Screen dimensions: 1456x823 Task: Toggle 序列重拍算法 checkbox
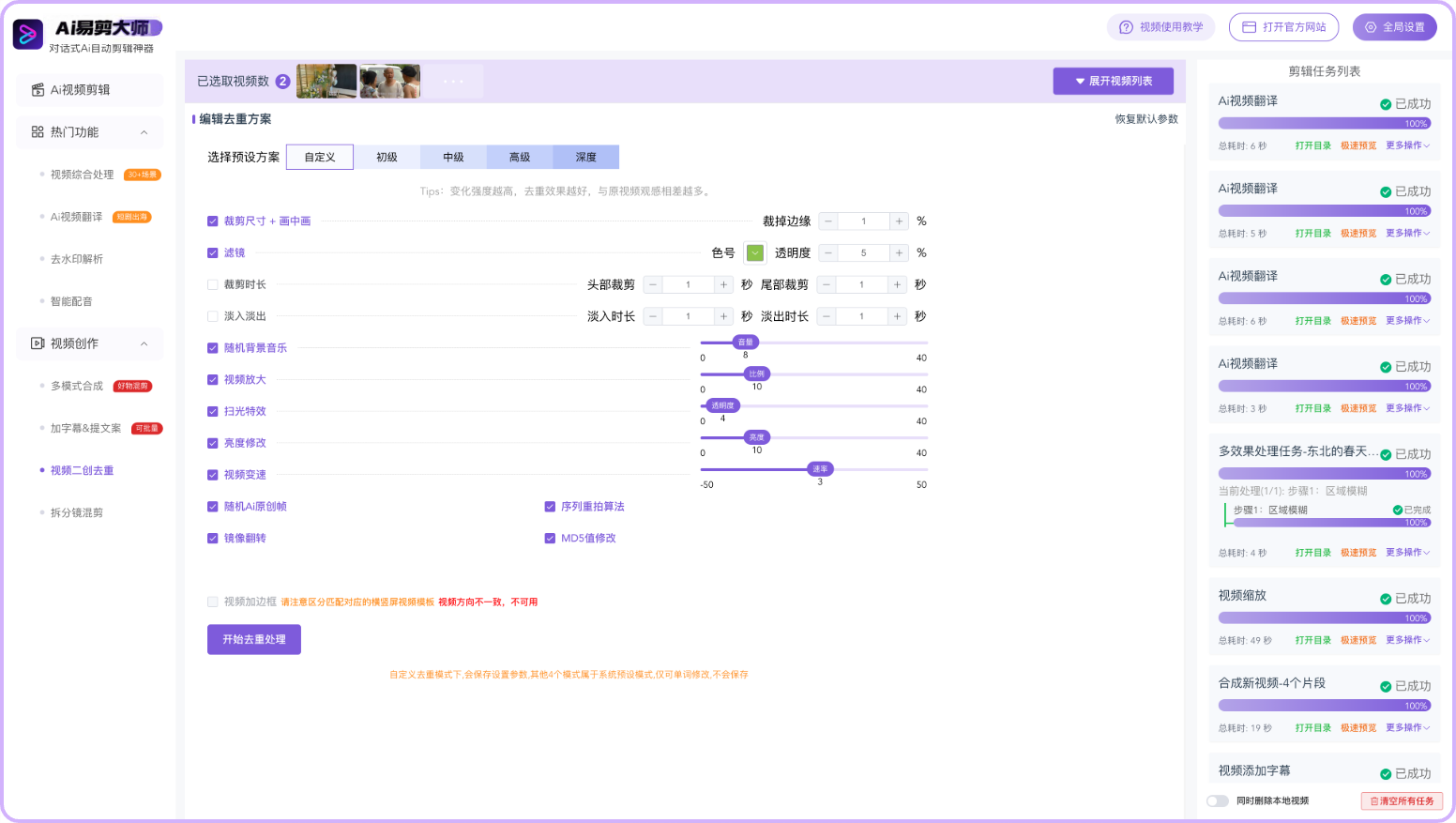point(550,507)
